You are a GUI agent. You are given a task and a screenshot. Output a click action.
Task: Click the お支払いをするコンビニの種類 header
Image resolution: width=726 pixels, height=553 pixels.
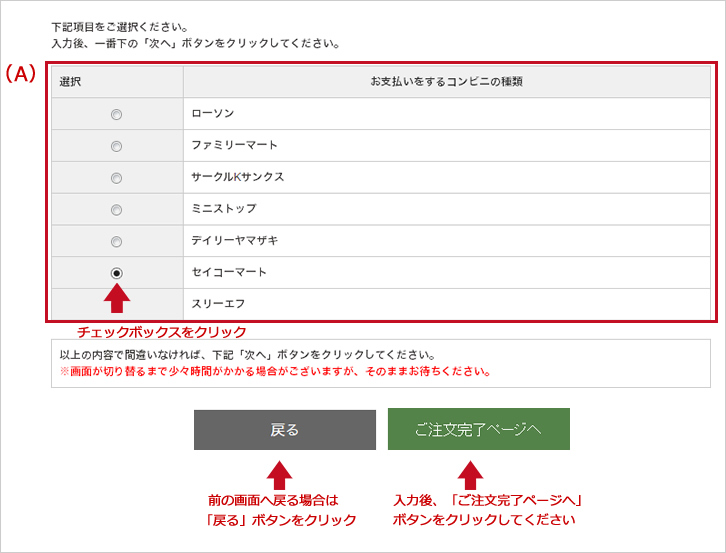coord(447,82)
